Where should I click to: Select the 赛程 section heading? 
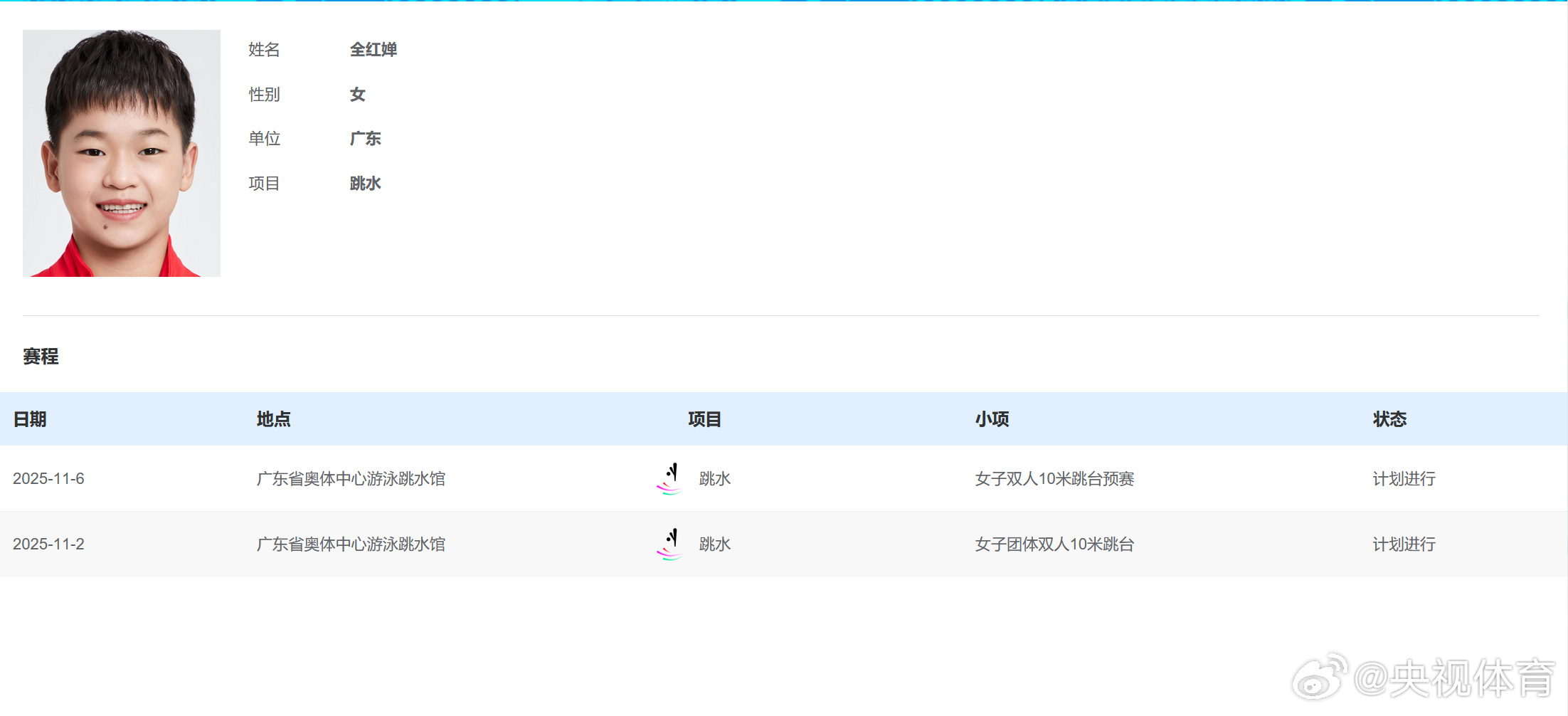(41, 357)
